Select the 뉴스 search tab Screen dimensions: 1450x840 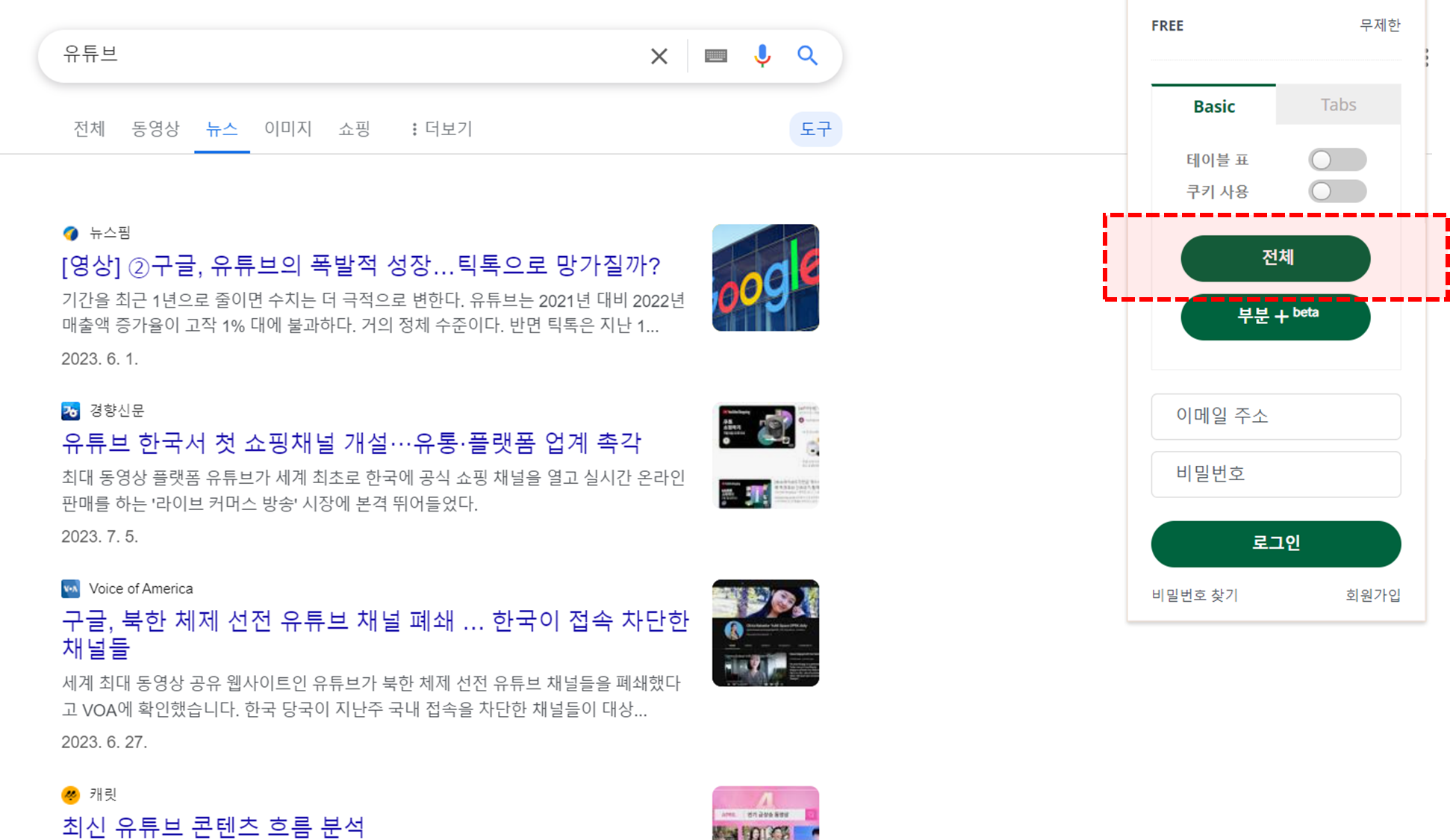[x=222, y=129]
